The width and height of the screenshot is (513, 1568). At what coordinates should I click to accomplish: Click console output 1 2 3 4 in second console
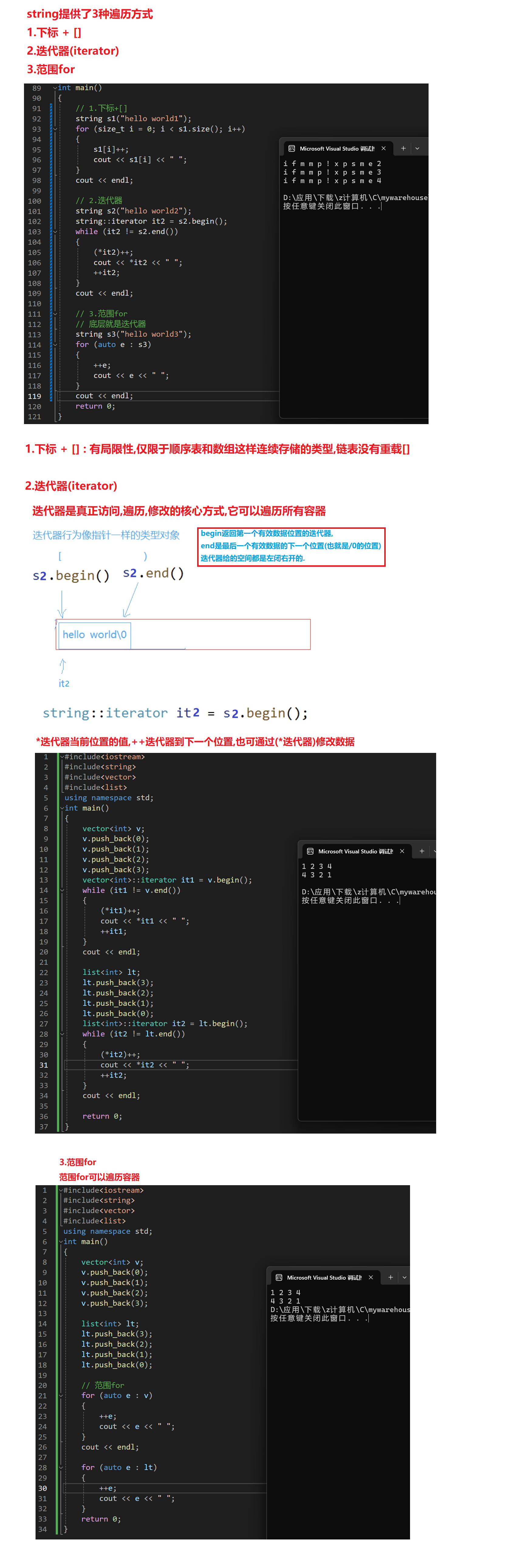[317, 866]
